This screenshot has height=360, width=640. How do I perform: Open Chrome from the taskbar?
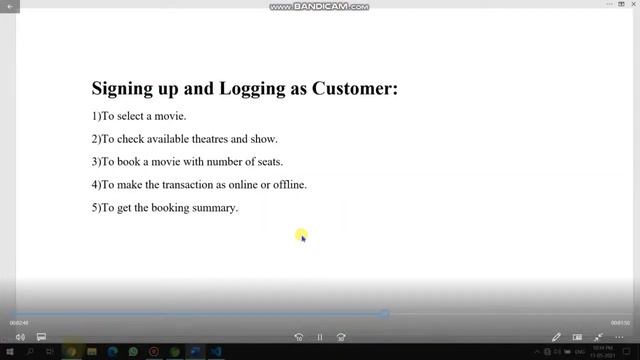click(71, 352)
